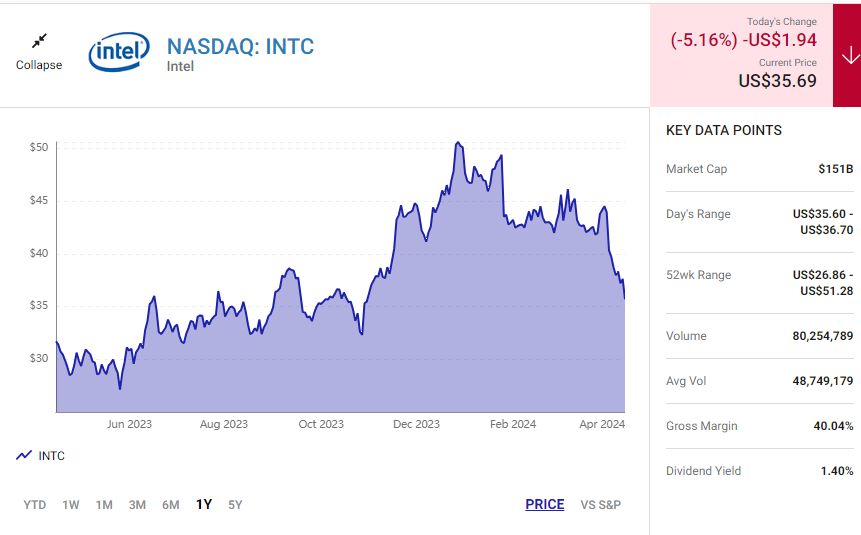Screen dimensions: 861x535
Task: Select the 6M time range
Action: pos(171,505)
